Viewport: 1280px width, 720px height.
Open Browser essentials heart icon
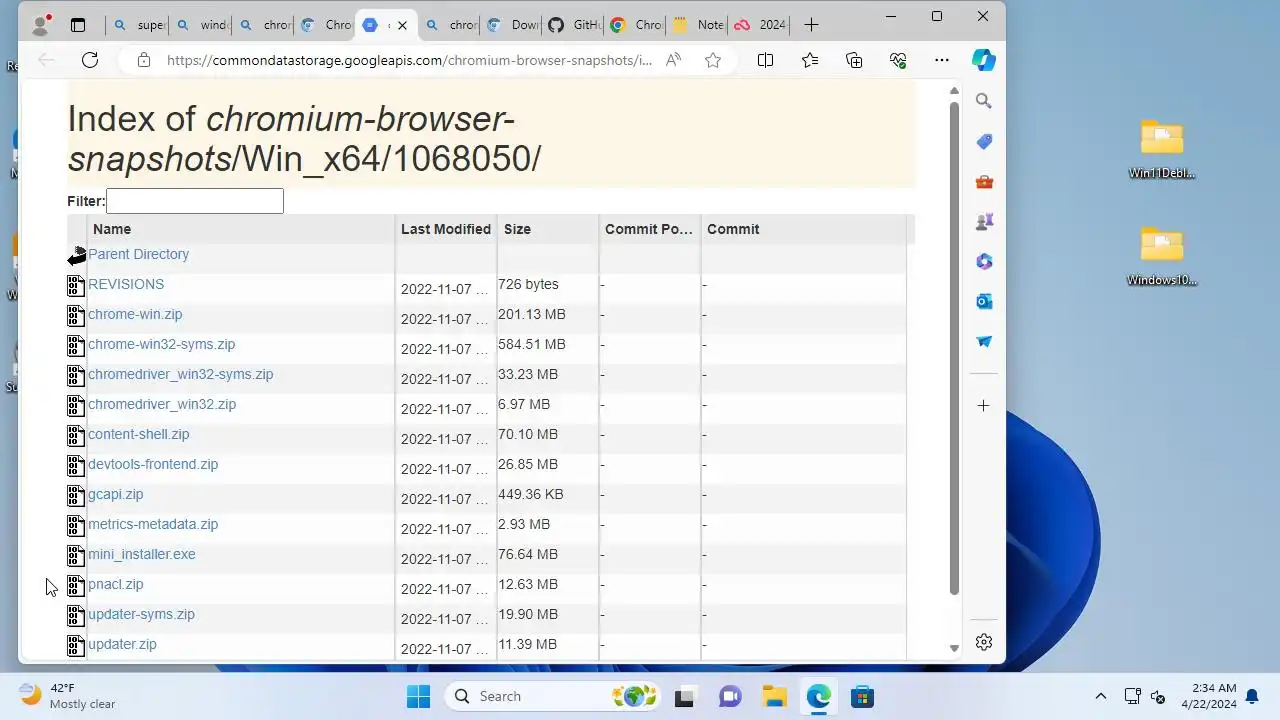point(898,60)
